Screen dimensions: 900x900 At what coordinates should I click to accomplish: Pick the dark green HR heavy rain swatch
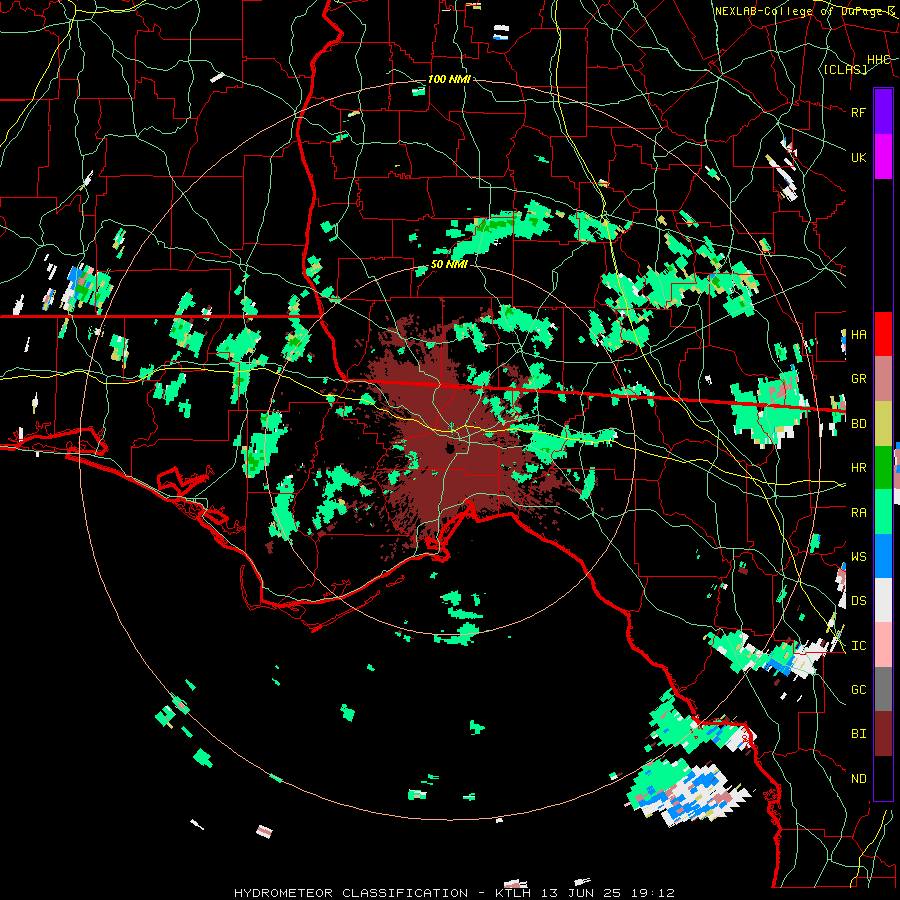point(883,468)
